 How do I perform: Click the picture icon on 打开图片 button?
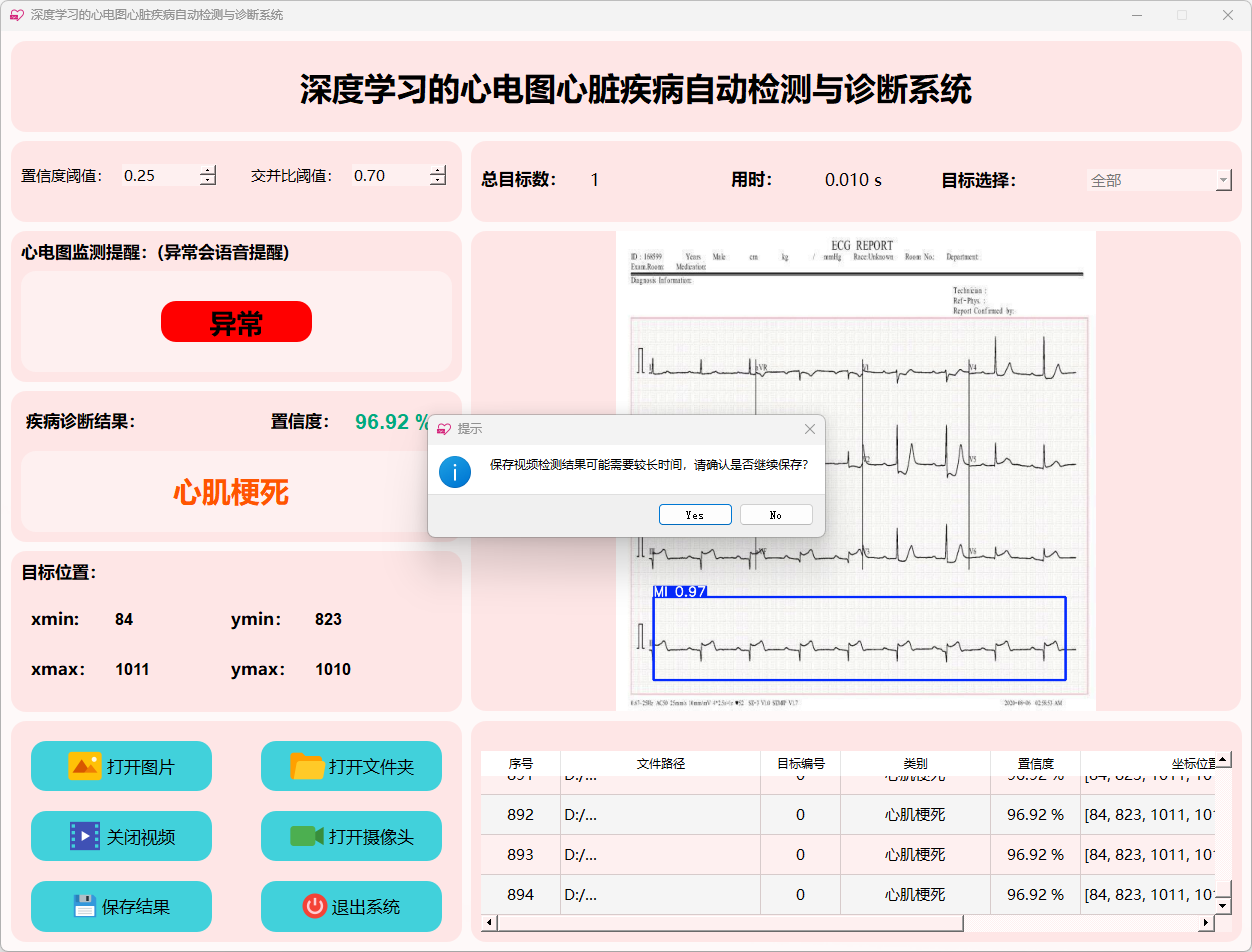click(84, 766)
